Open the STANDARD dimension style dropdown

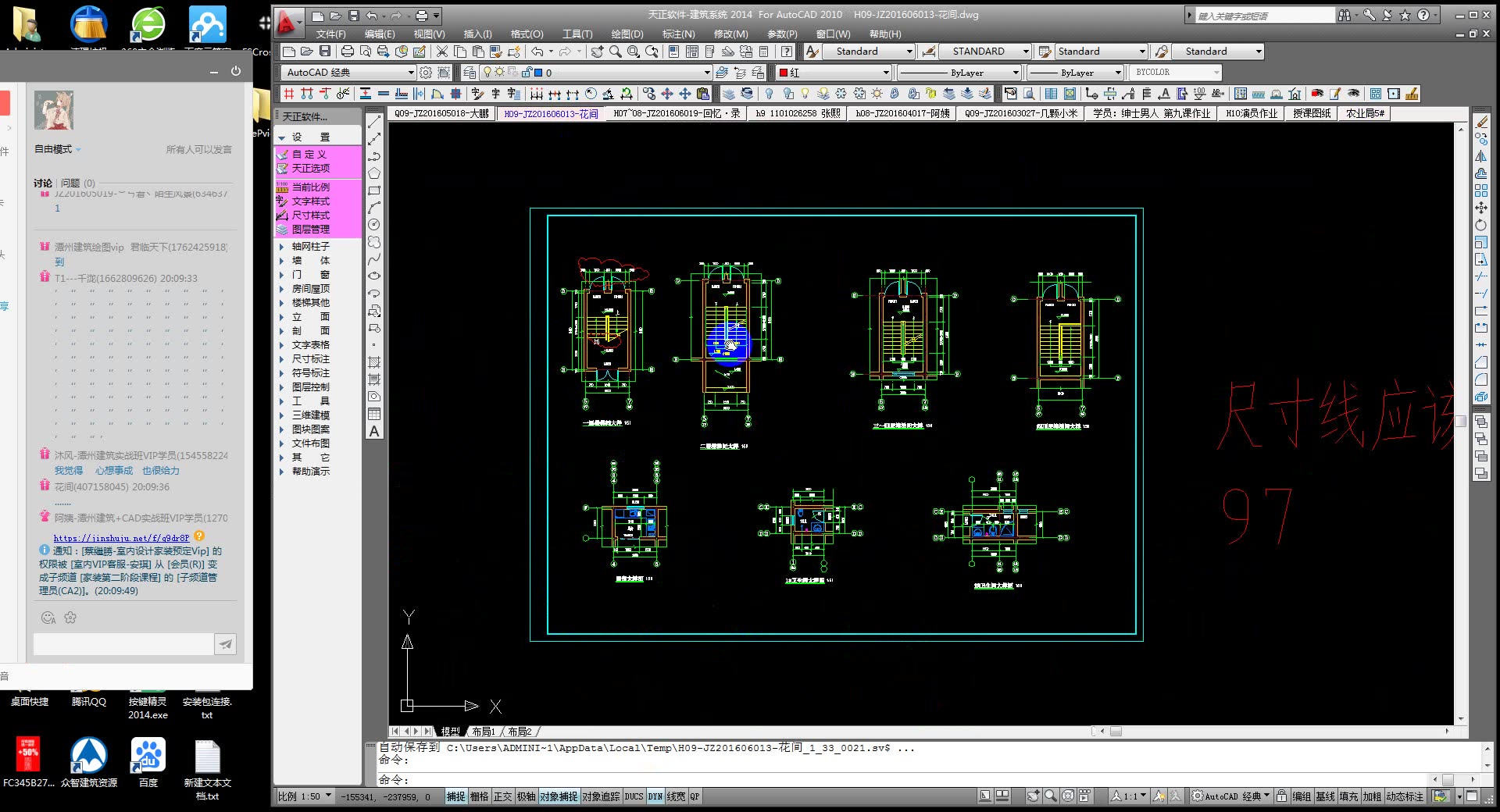pyautogui.click(x=985, y=52)
